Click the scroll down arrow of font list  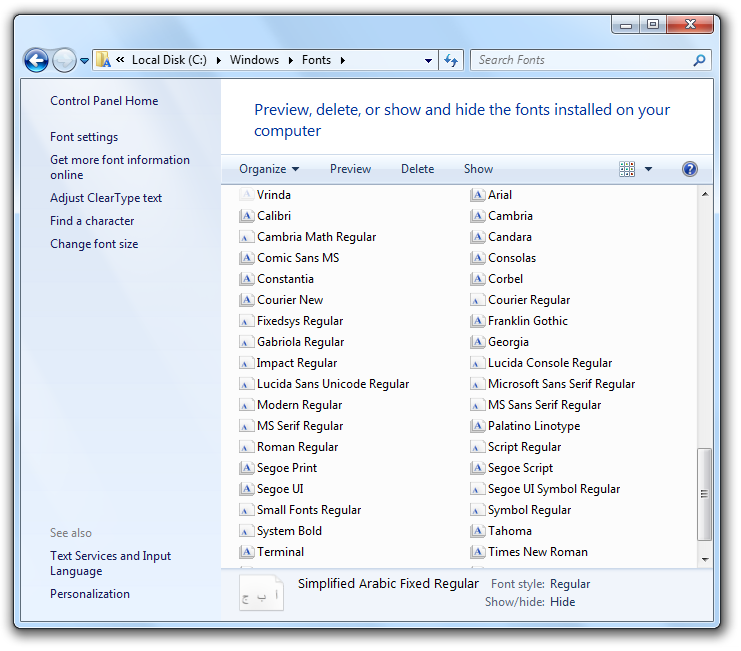(705, 559)
